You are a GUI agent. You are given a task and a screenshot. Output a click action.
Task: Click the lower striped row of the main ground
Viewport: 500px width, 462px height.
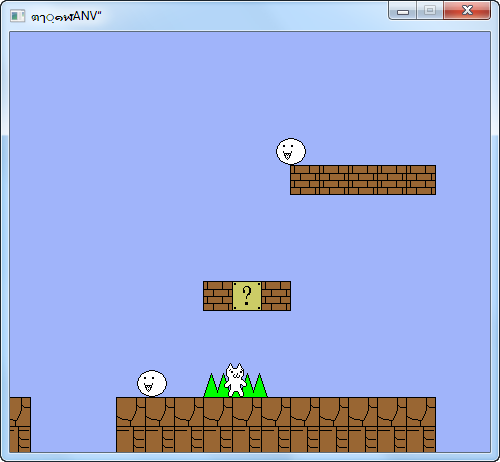click(x=276, y=439)
